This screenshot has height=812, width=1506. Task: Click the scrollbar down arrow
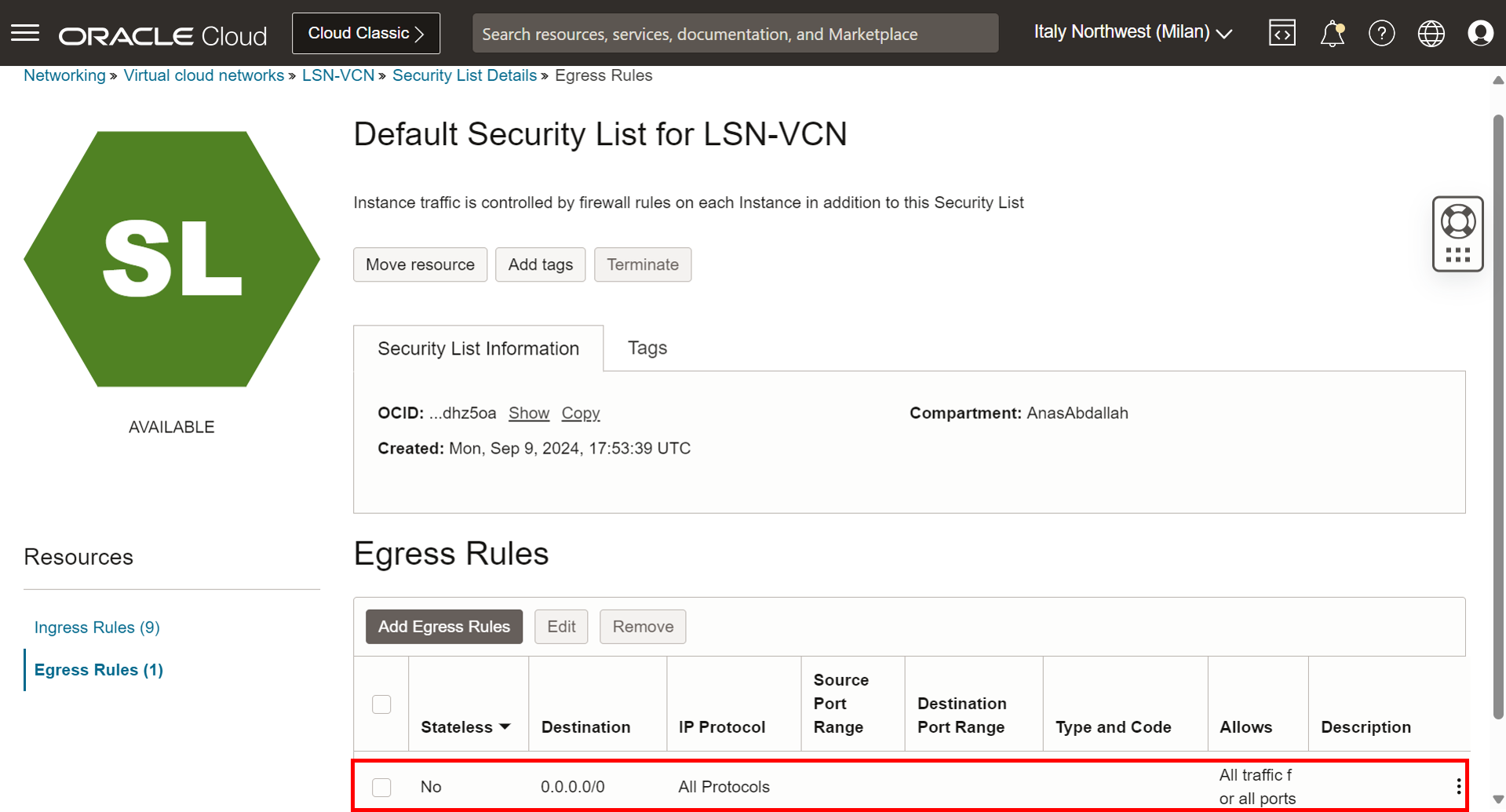coord(1498,799)
